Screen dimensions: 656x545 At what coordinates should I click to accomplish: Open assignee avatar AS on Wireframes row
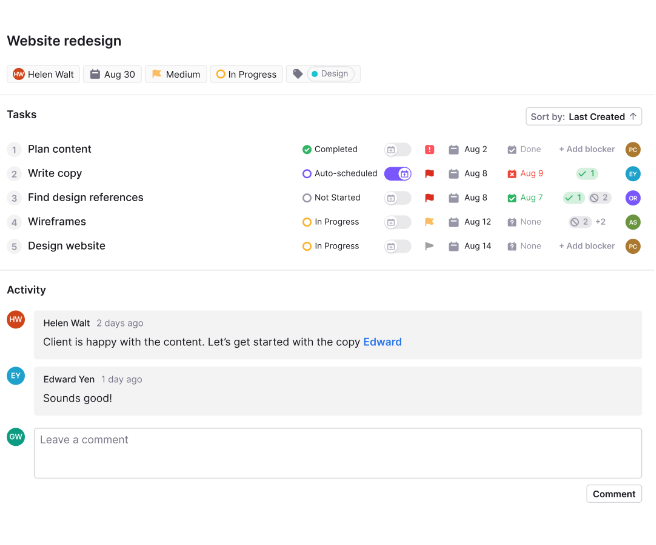(632, 222)
